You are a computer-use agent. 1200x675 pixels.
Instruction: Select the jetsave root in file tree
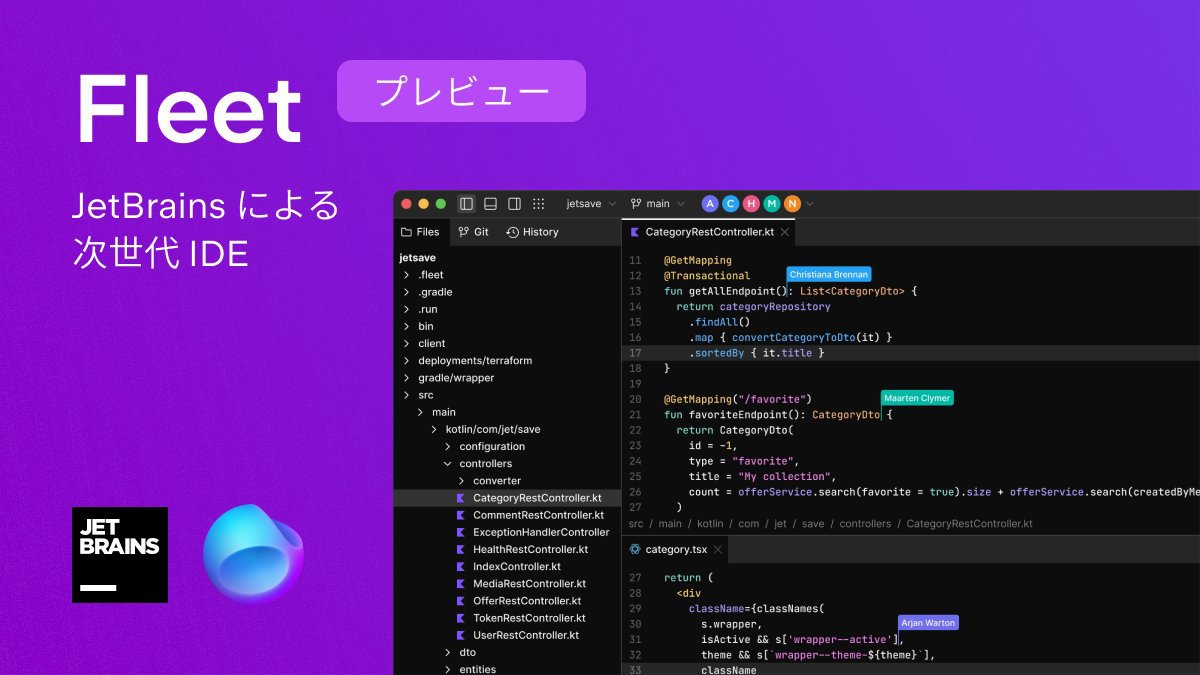pos(417,257)
